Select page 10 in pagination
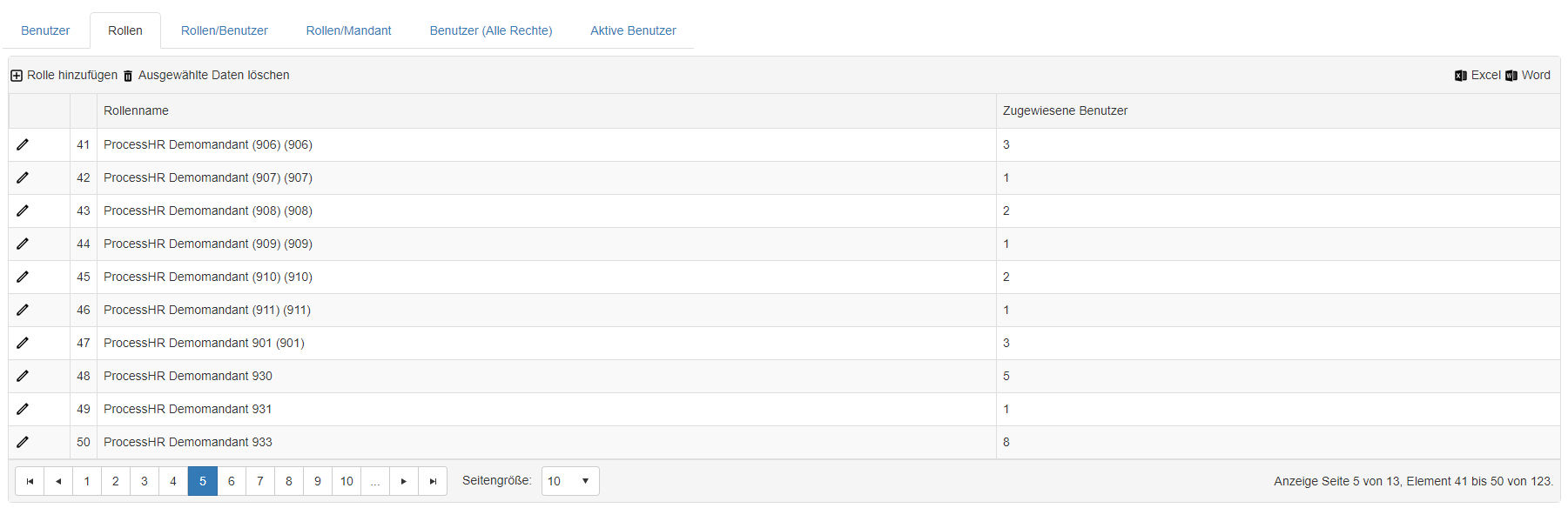This screenshot has width=1568, height=508. click(x=347, y=481)
